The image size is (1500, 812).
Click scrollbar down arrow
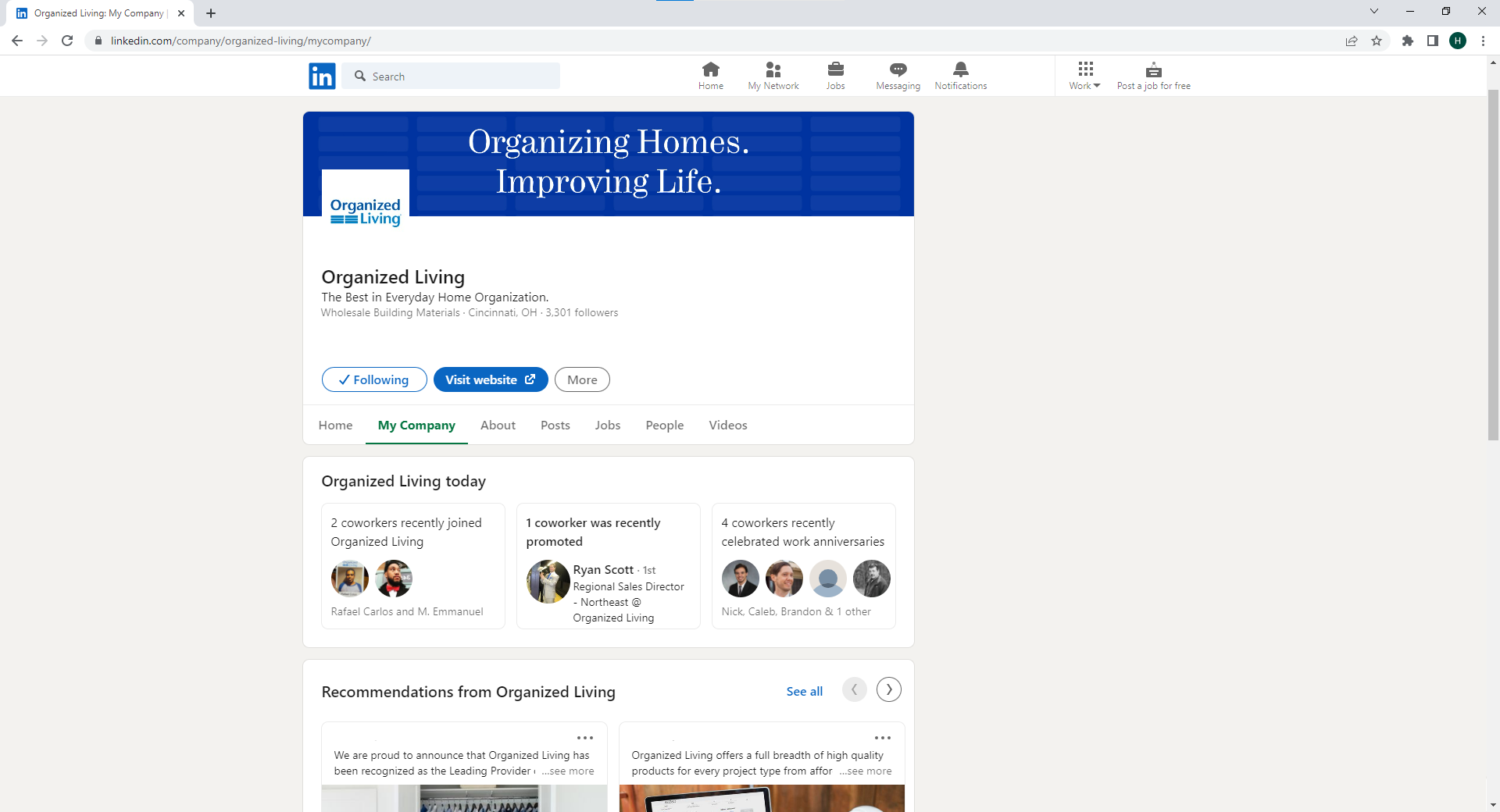tap(1493, 804)
